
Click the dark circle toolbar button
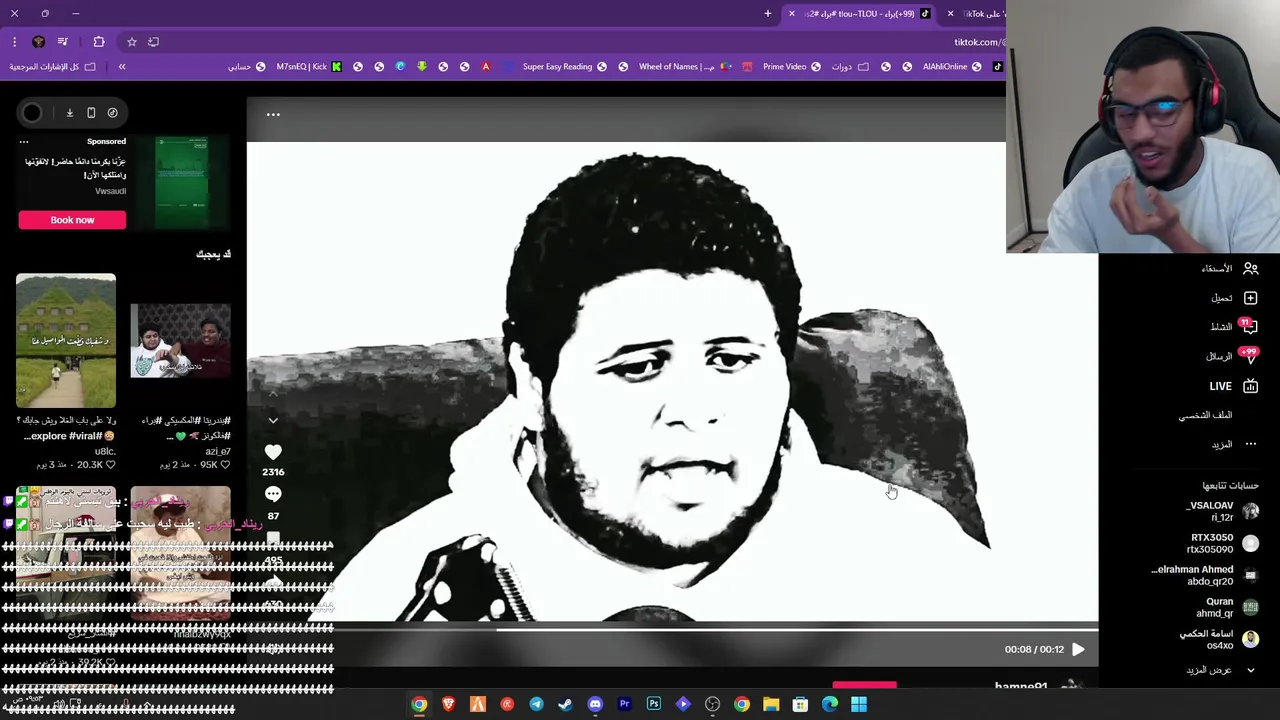pyautogui.click(x=32, y=113)
